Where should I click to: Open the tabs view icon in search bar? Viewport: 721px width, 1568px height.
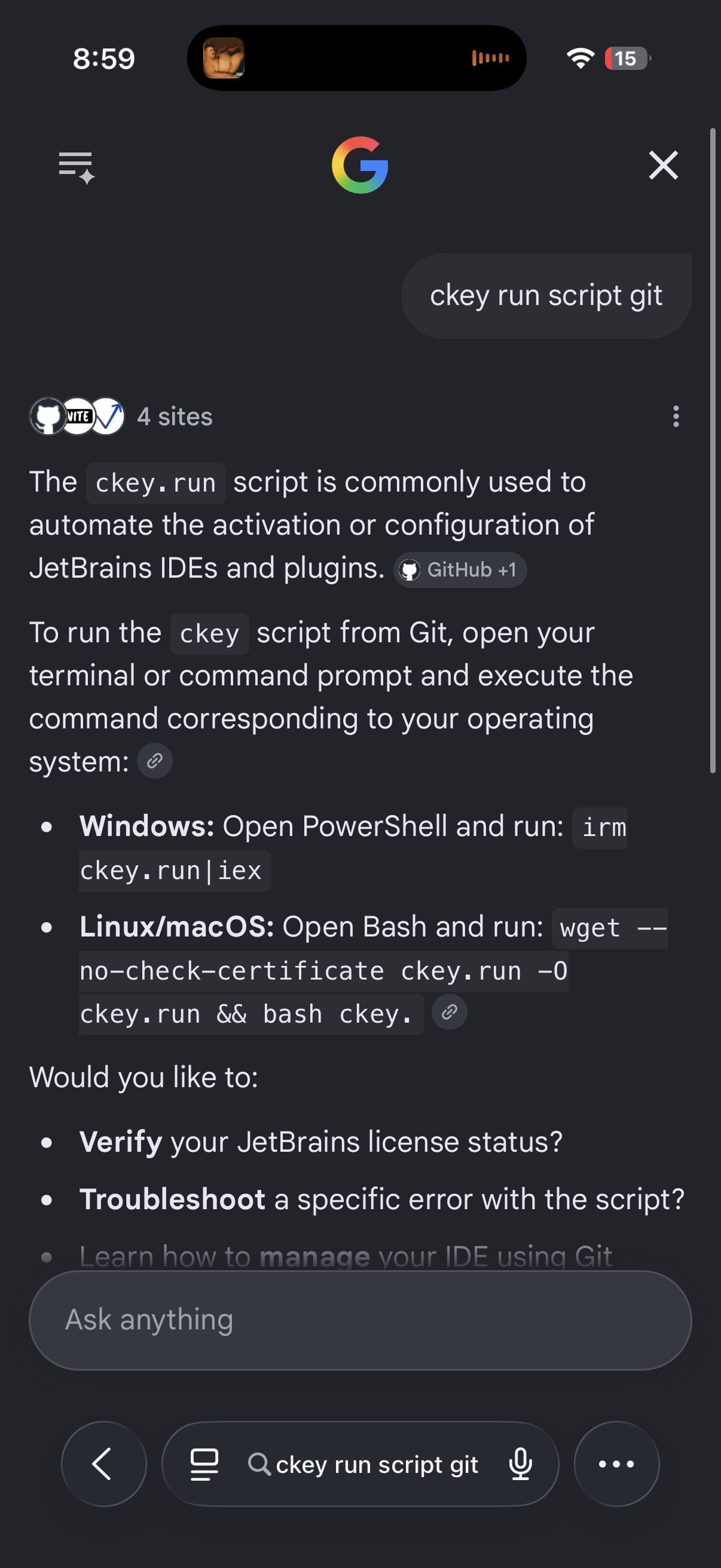(x=204, y=1464)
